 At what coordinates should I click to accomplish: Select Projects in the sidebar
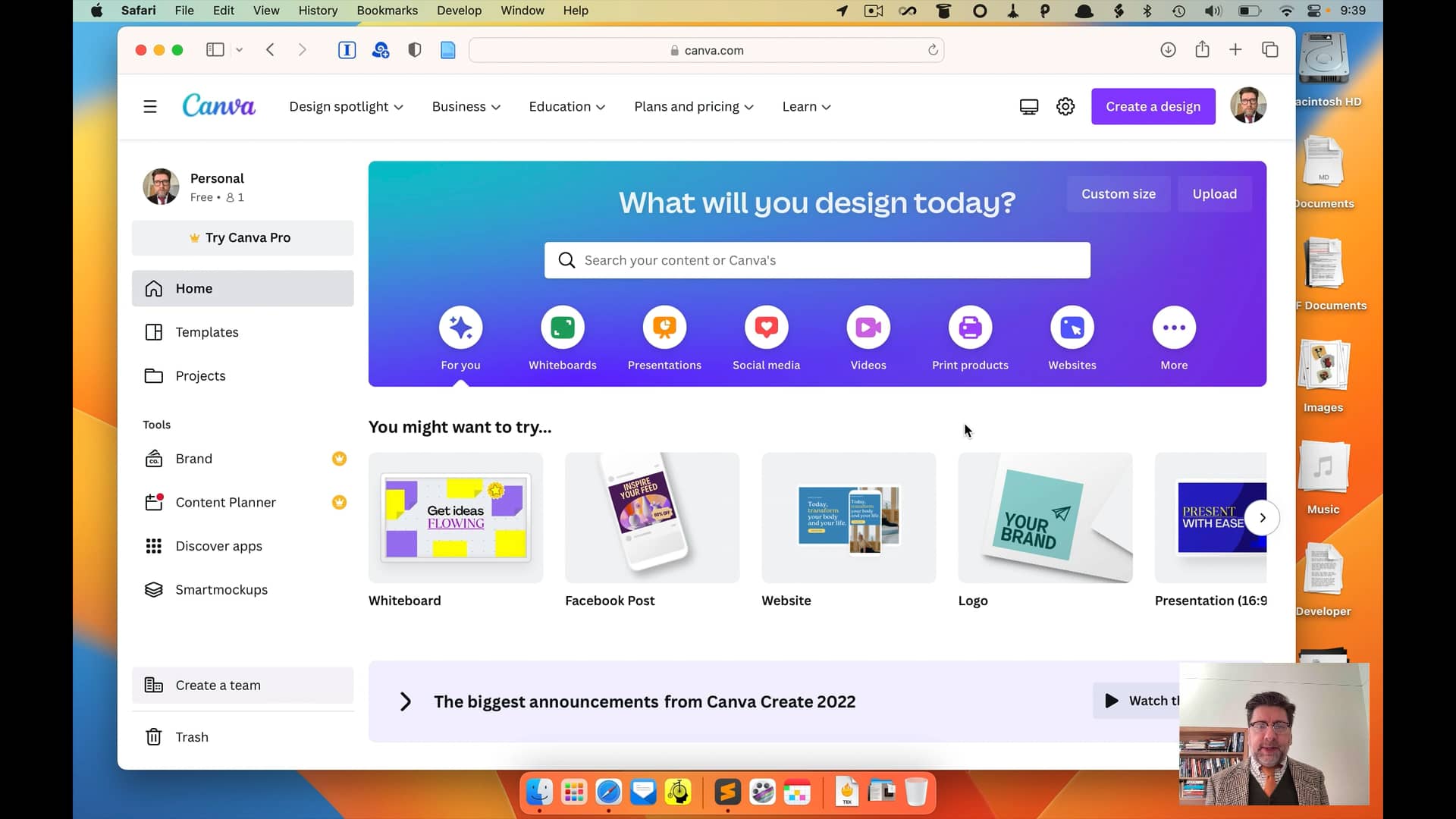[199, 376]
